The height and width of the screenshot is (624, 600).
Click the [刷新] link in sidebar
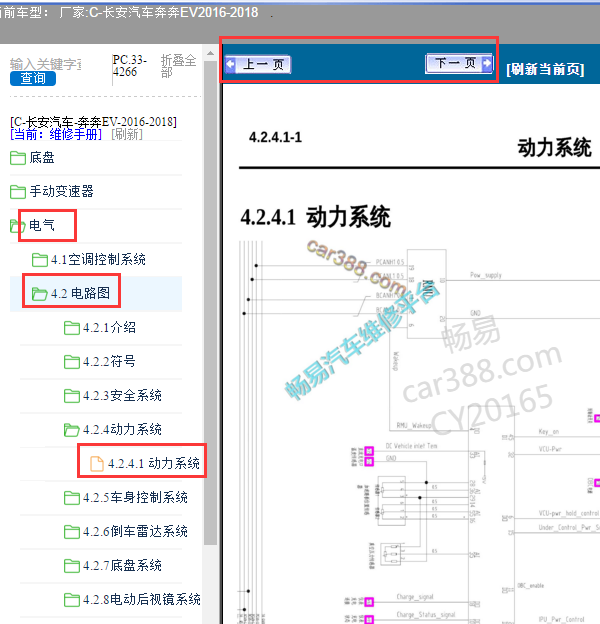127,134
